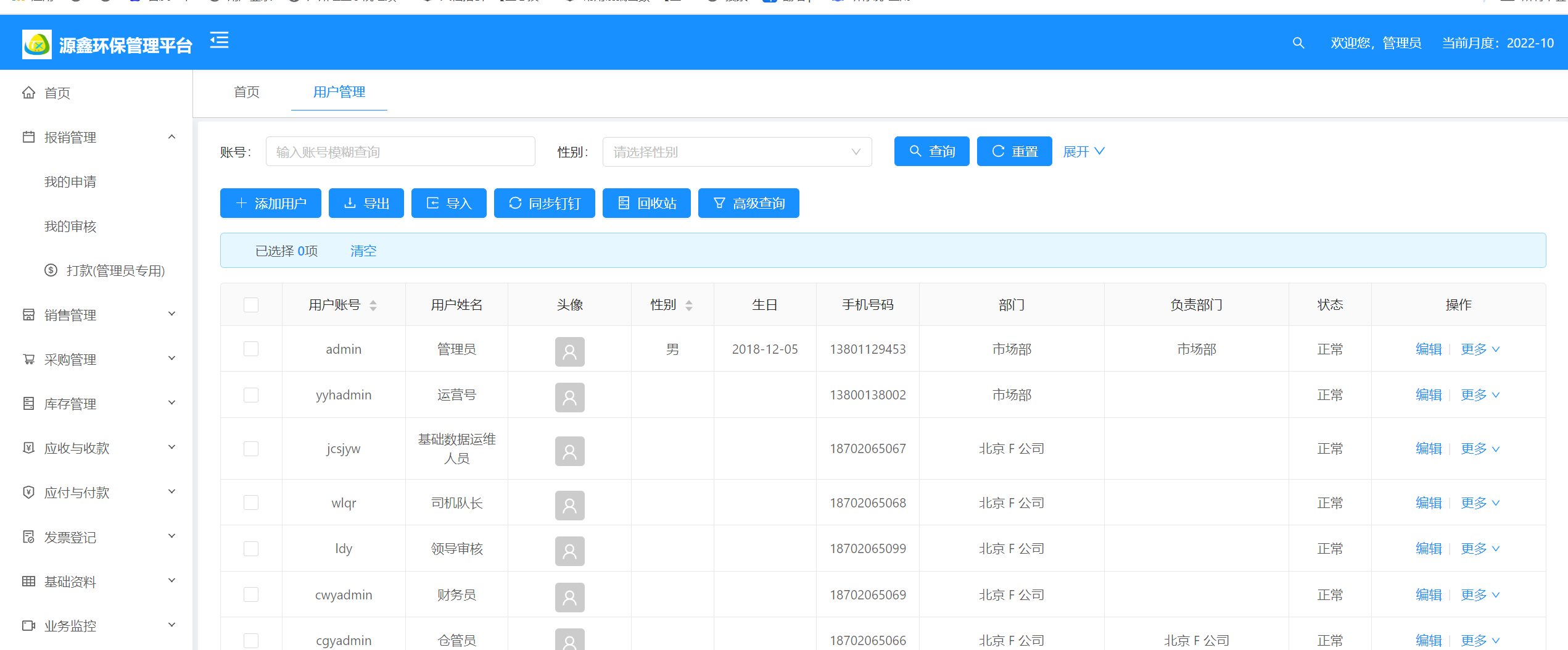Screen dimensions: 1568x650
Task: Click ldy's avatar placeholder
Action: pos(570,551)
